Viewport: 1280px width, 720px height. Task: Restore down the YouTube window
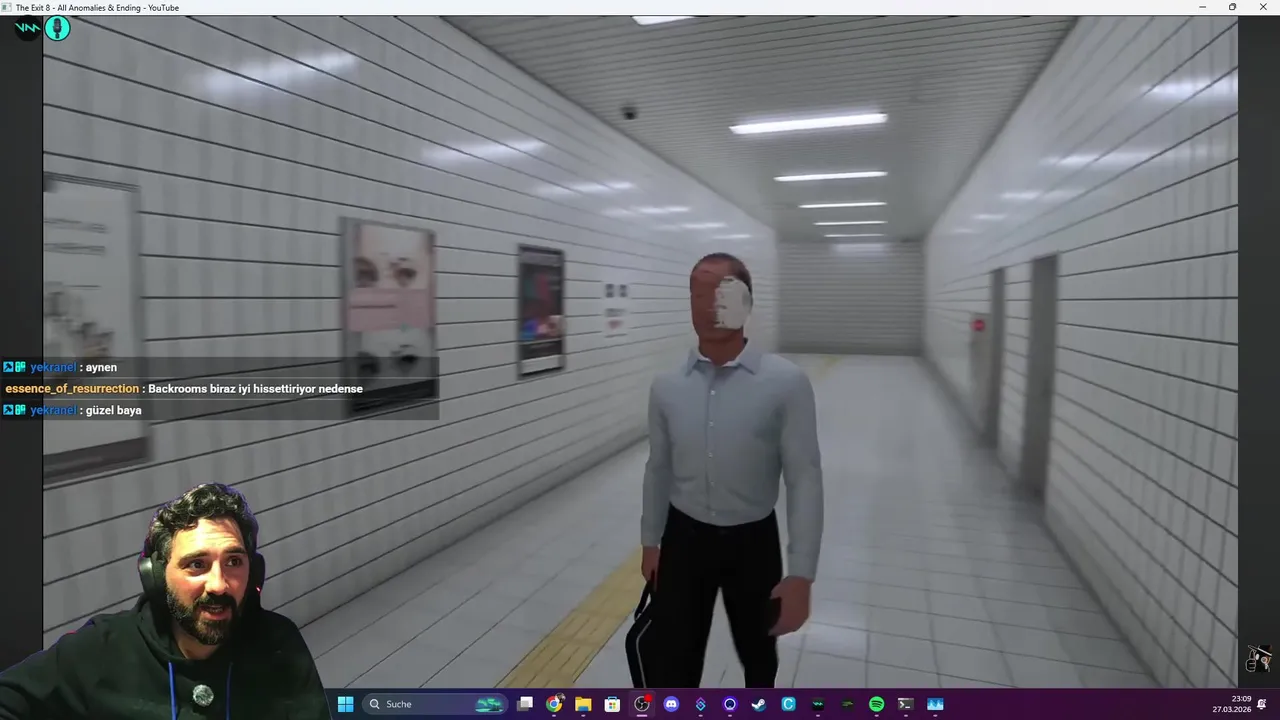point(1232,7)
